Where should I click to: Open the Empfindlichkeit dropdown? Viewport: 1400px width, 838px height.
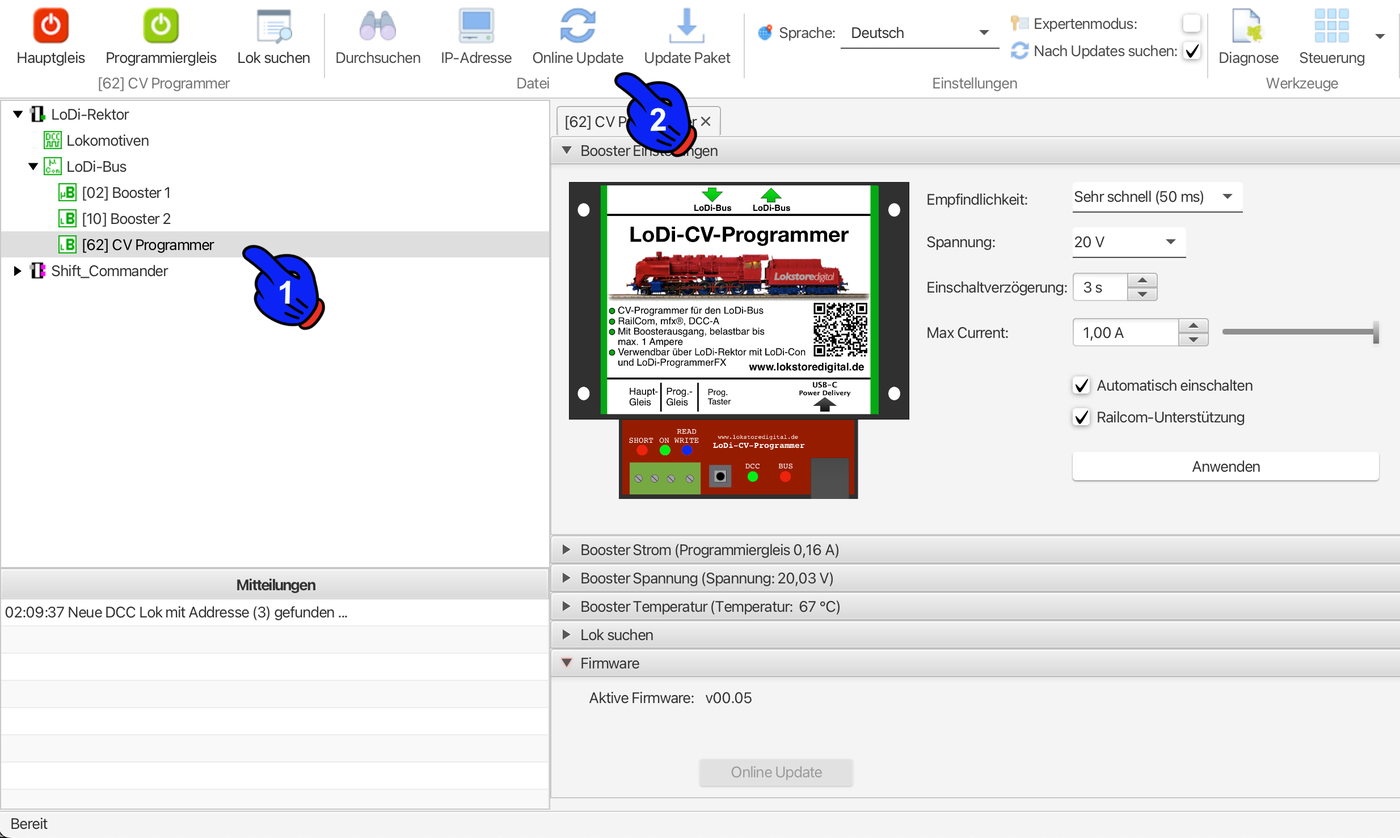click(1157, 197)
